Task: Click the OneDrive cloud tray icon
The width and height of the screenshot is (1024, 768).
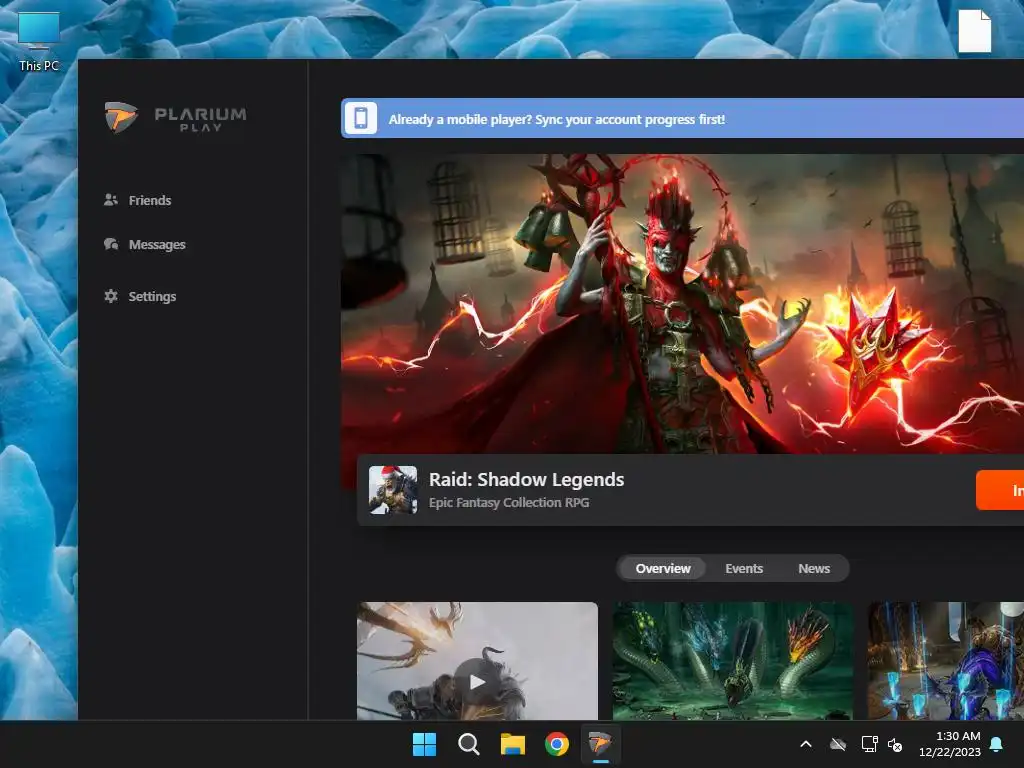Action: click(838, 744)
